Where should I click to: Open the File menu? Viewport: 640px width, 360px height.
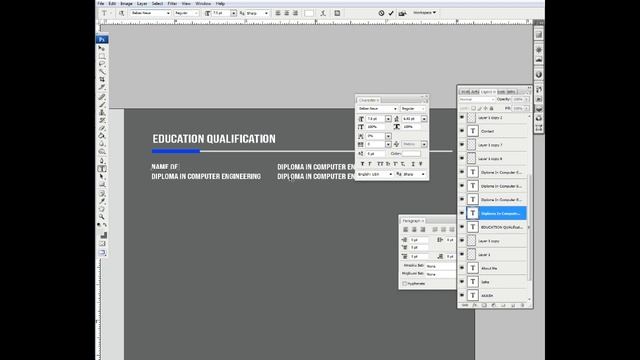(101, 4)
